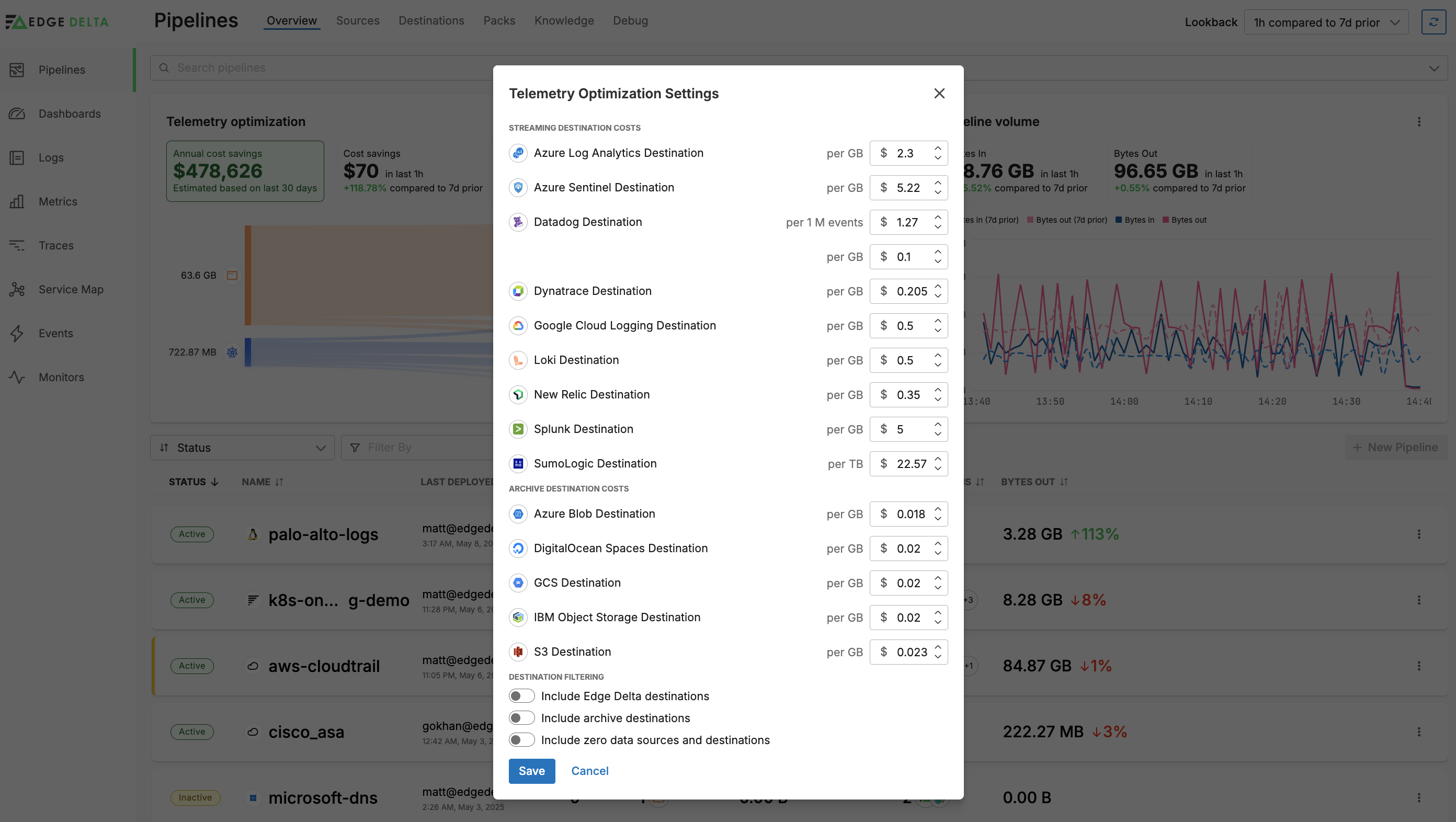The height and width of the screenshot is (822, 1456).
Task: Switch to the Sources tab
Action: 358,20
